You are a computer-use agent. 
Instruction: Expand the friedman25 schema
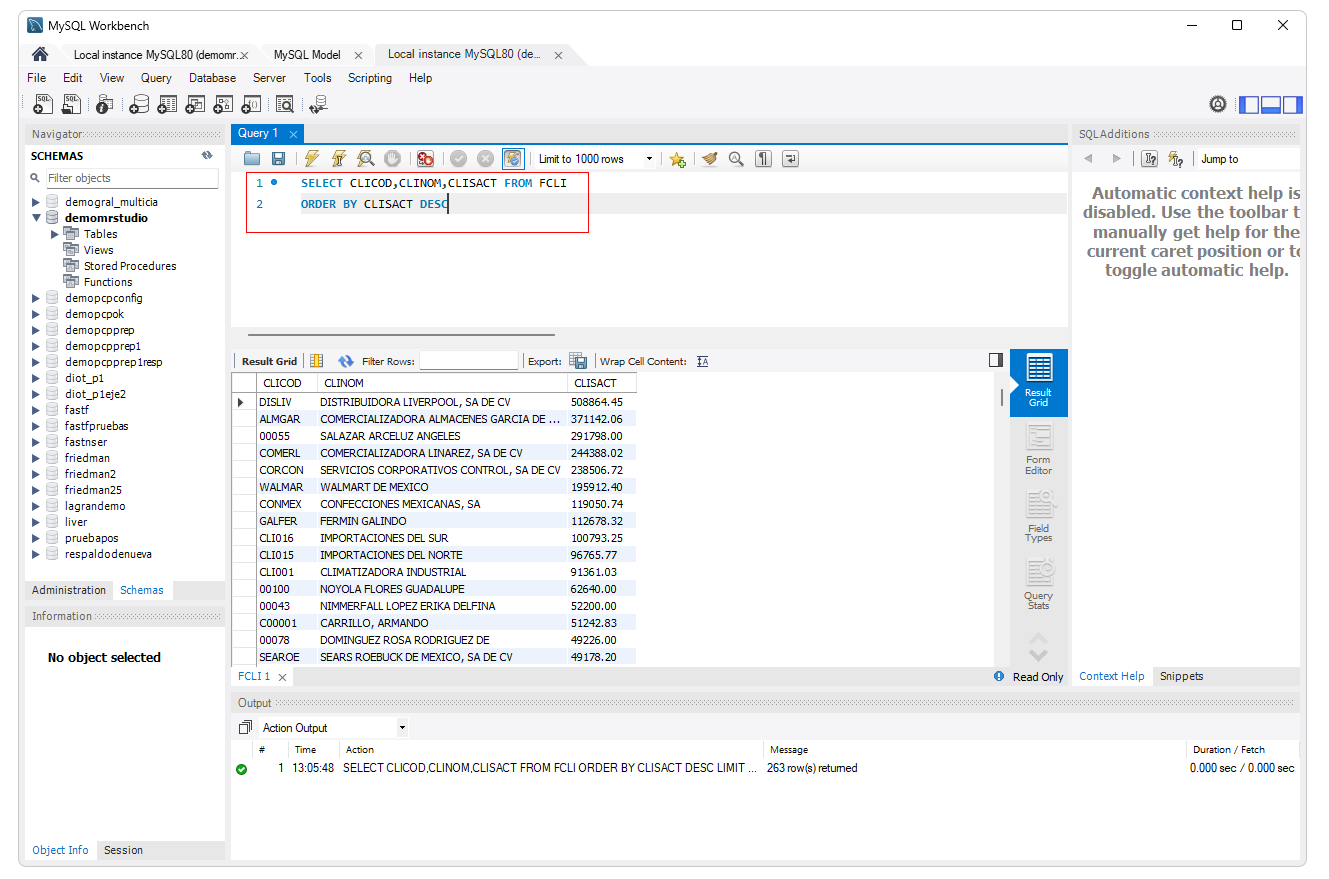click(37, 490)
